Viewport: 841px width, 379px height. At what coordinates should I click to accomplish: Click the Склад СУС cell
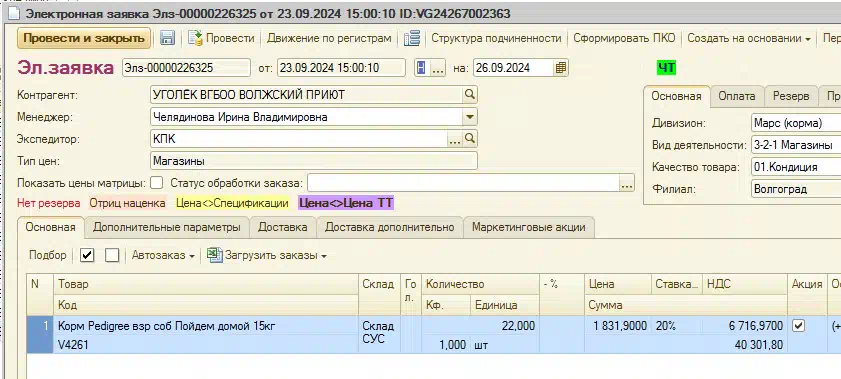pos(379,335)
